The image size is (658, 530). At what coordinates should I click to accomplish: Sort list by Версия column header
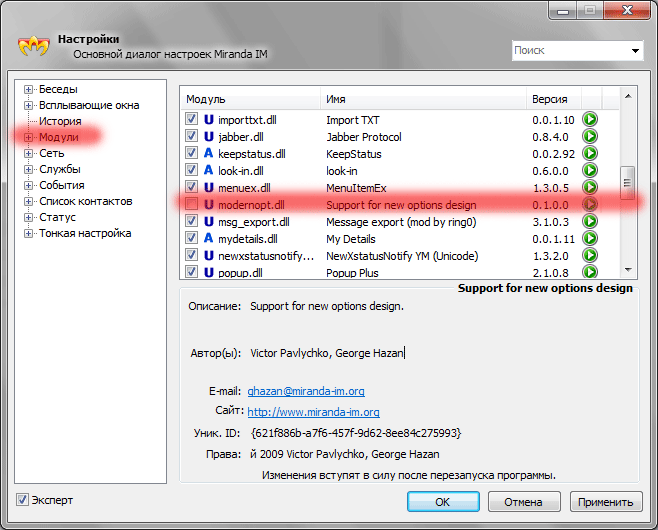[x=554, y=99]
